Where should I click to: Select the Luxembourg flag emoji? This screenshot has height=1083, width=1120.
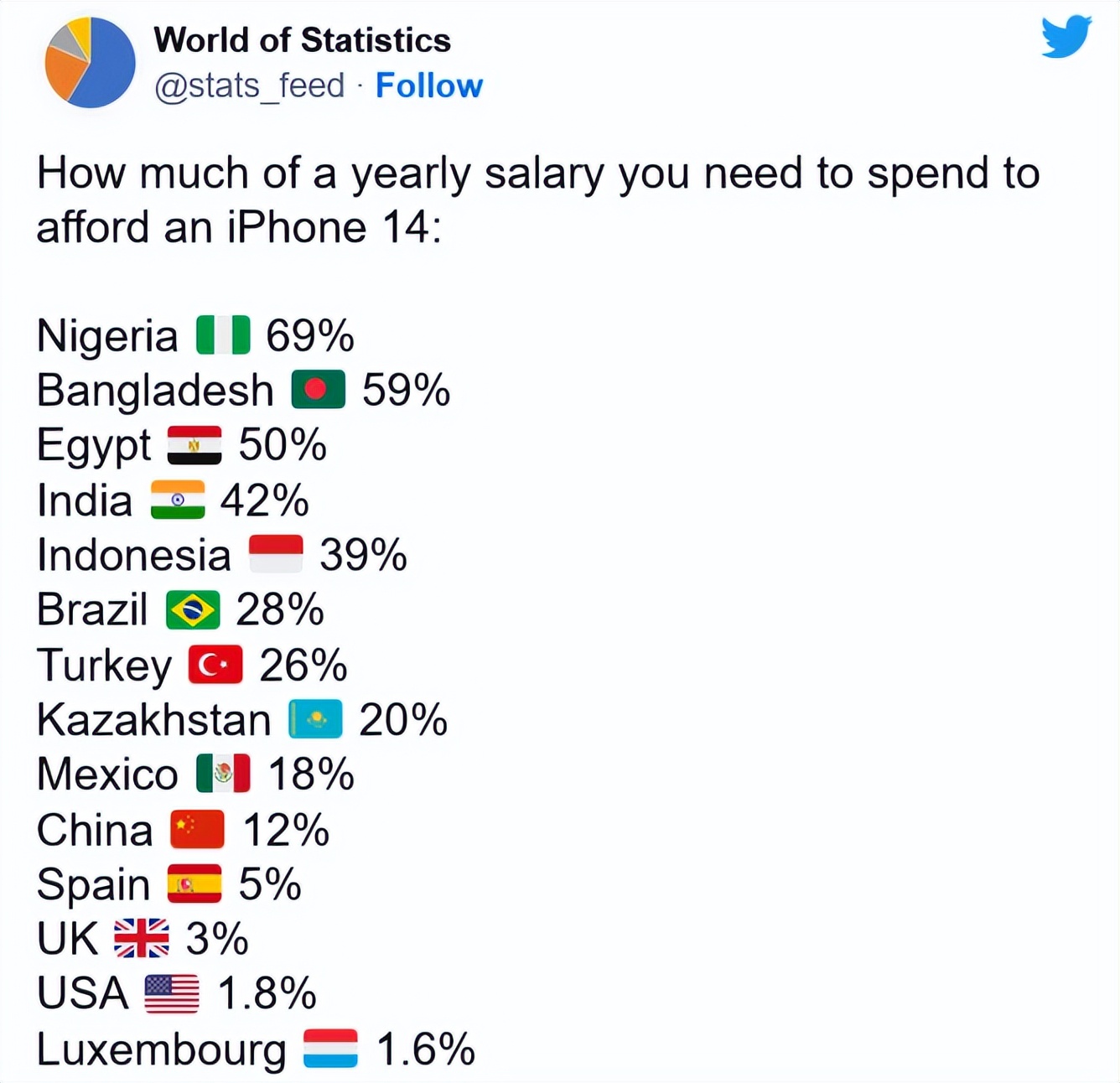331,1047
